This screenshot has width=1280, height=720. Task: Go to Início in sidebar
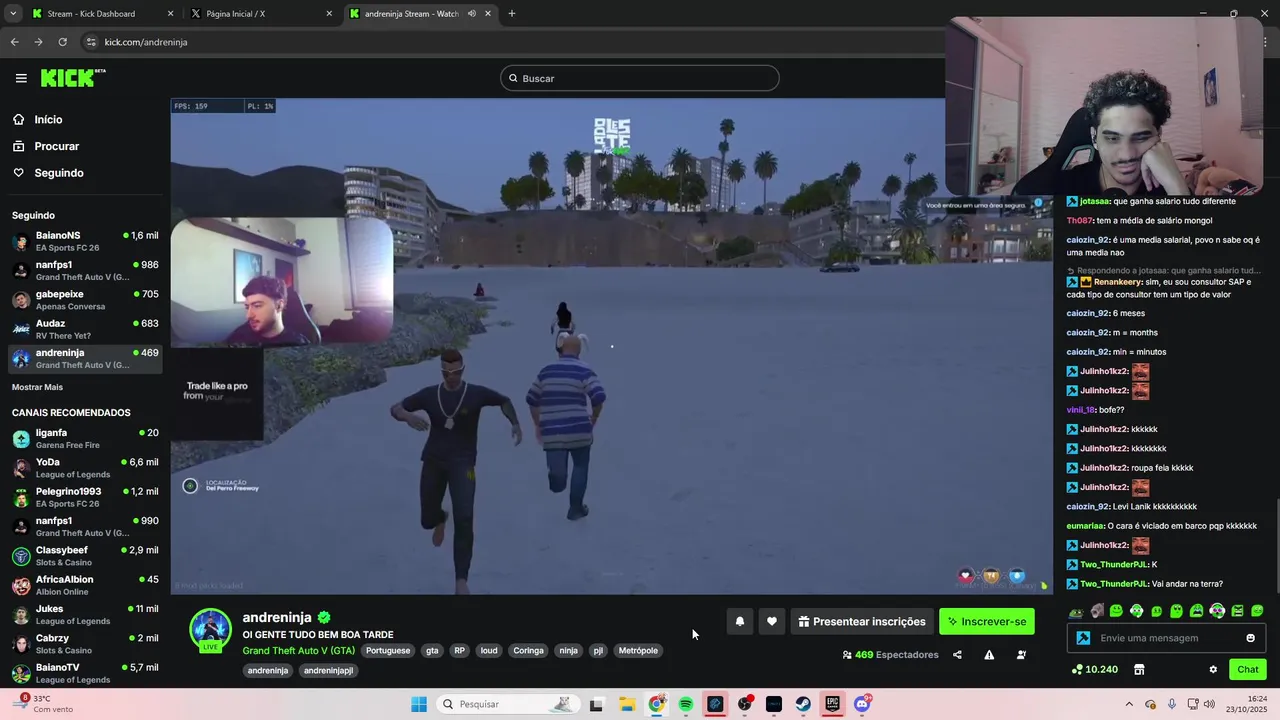click(x=48, y=120)
